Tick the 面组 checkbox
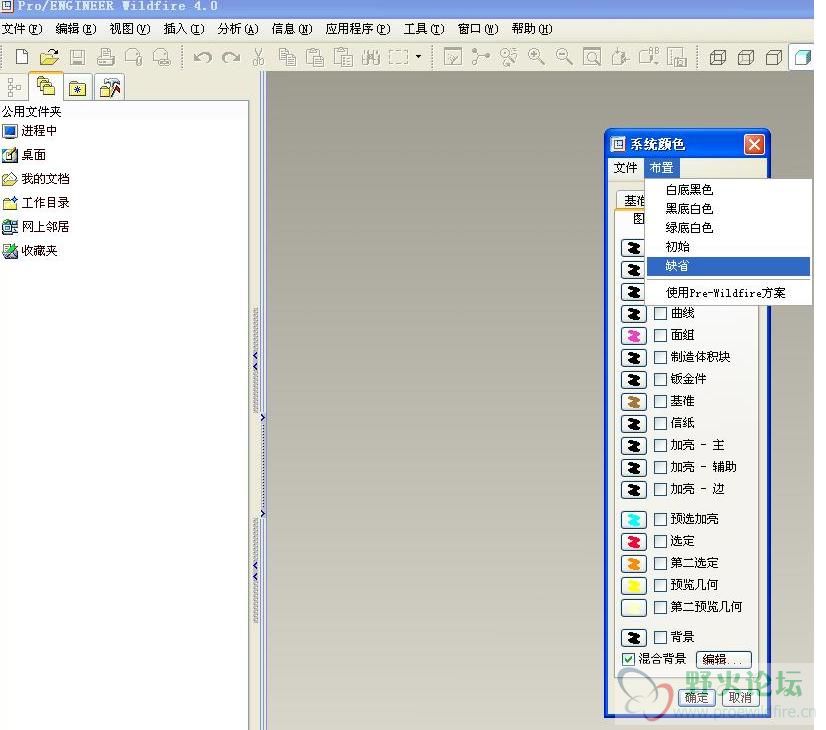826x730 pixels. 660,336
